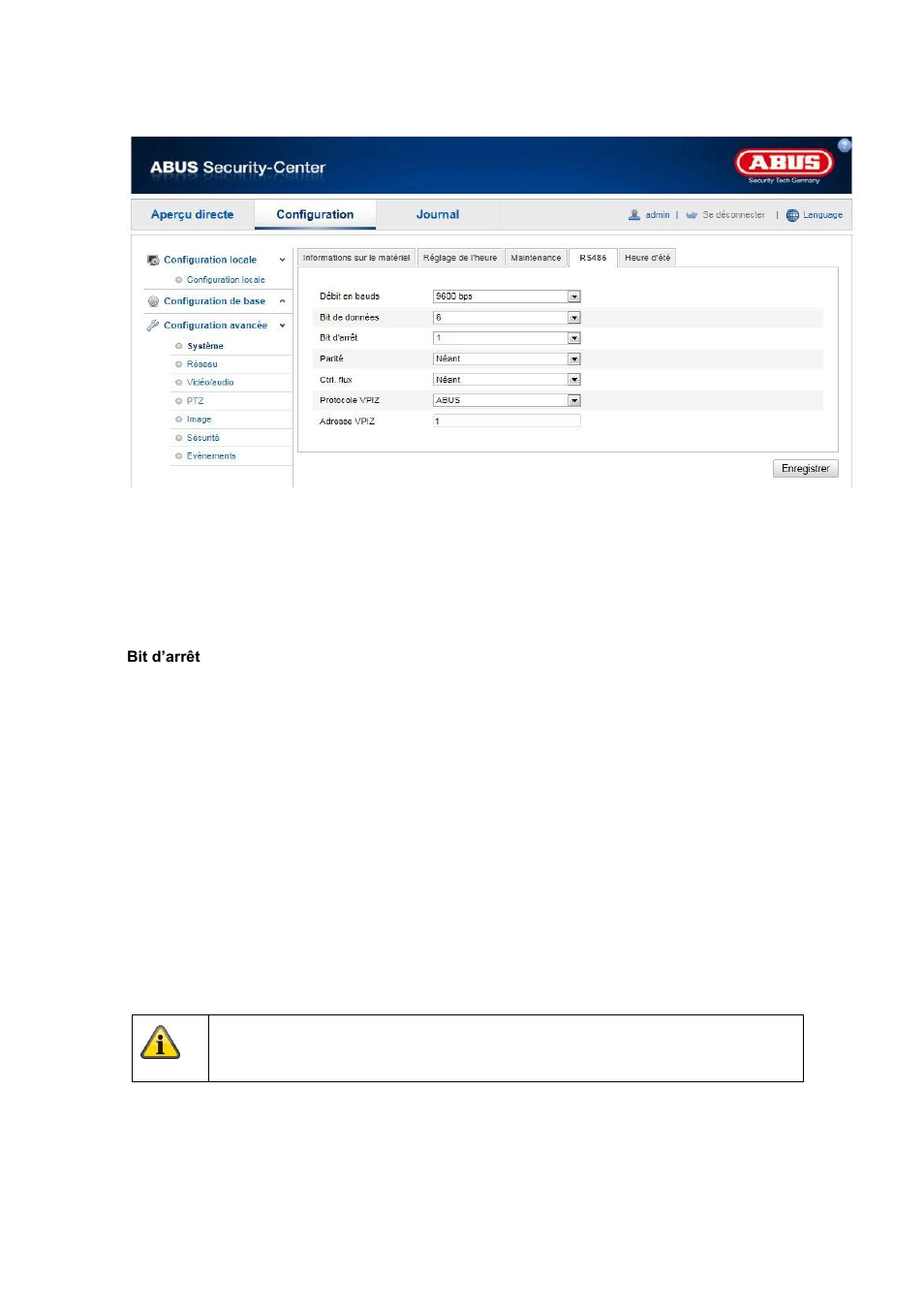Open the Protocole VPIZ dropdown
The height and width of the screenshot is (1308, 924).
tap(574, 400)
